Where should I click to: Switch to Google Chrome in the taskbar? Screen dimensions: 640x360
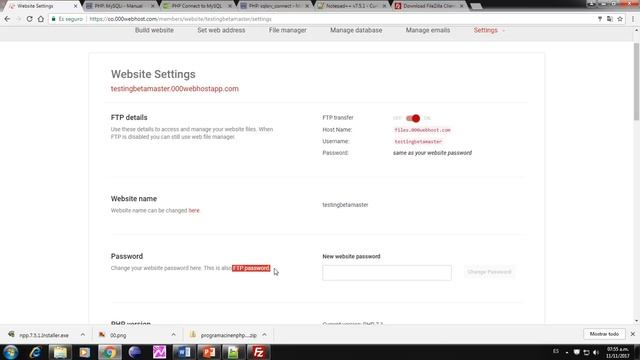click(109, 352)
